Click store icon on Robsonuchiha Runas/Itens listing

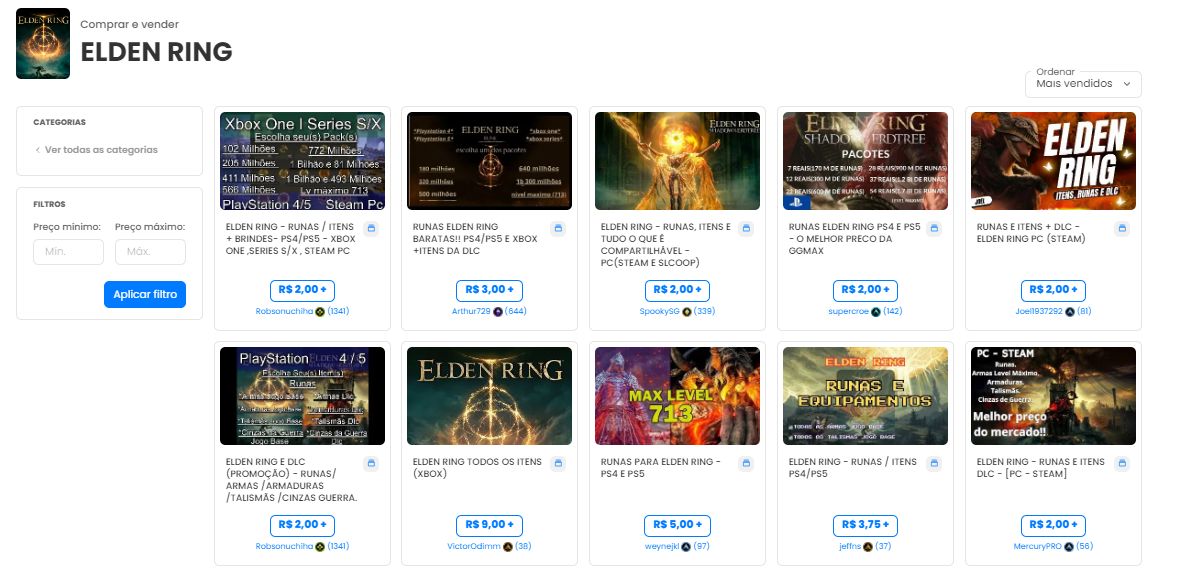(370, 228)
